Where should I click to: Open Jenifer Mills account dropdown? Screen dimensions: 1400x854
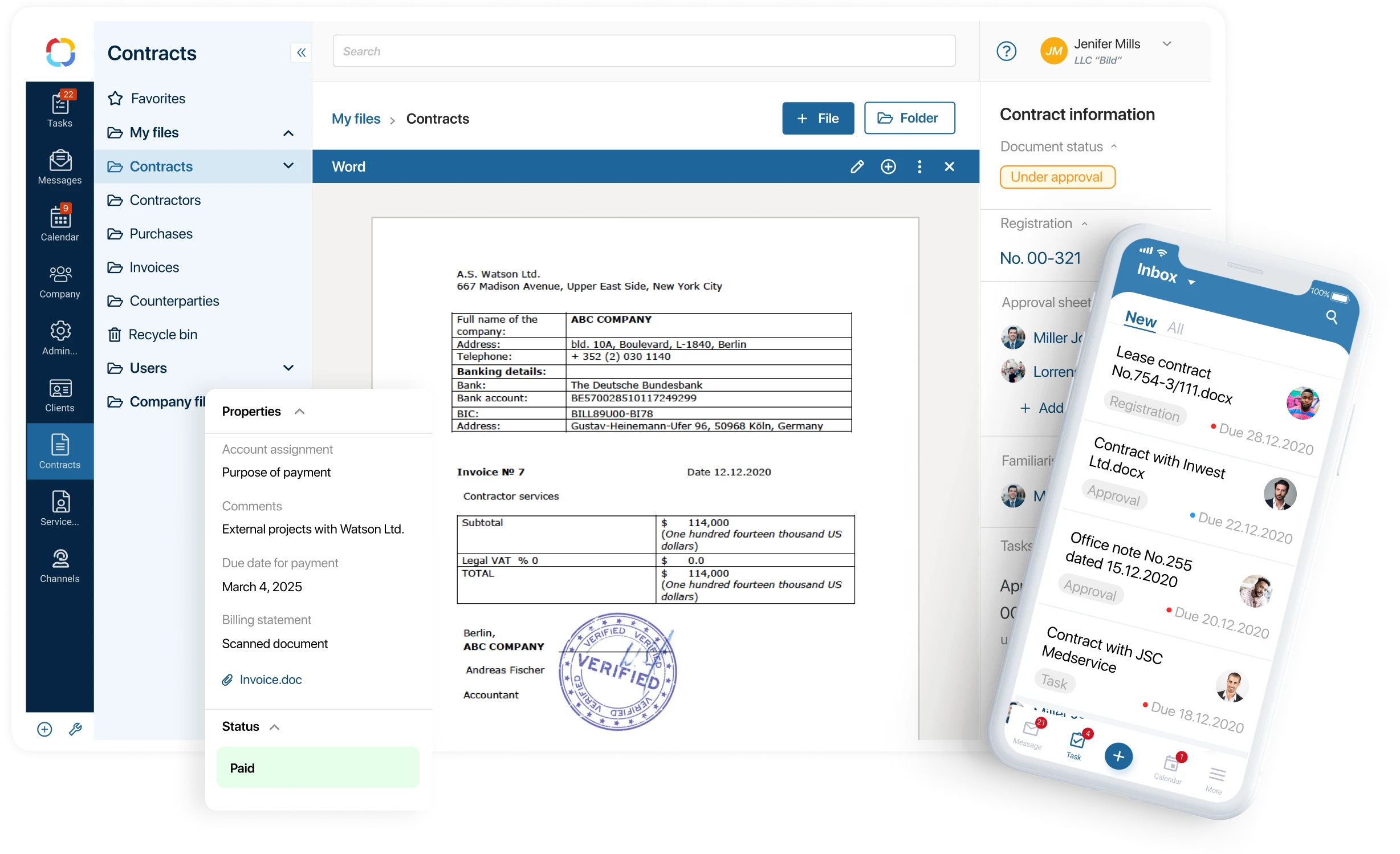pyautogui.click(x=1167, y=44)
